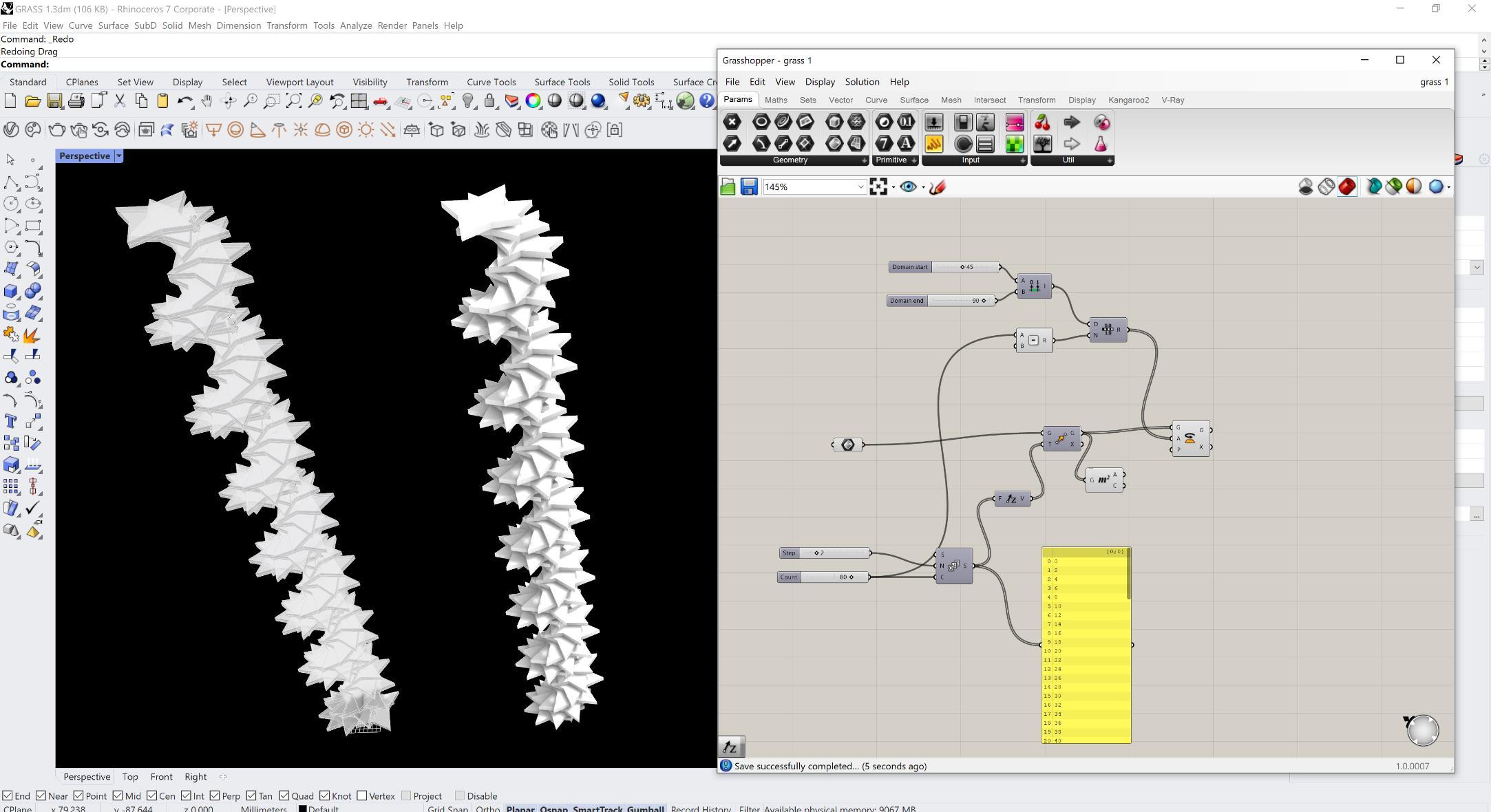Image resolution: width=1491 pixels, height=812 pixels.
Task: Open the Perspective viewport title dropdown arrow
Action: coord(118,156)
